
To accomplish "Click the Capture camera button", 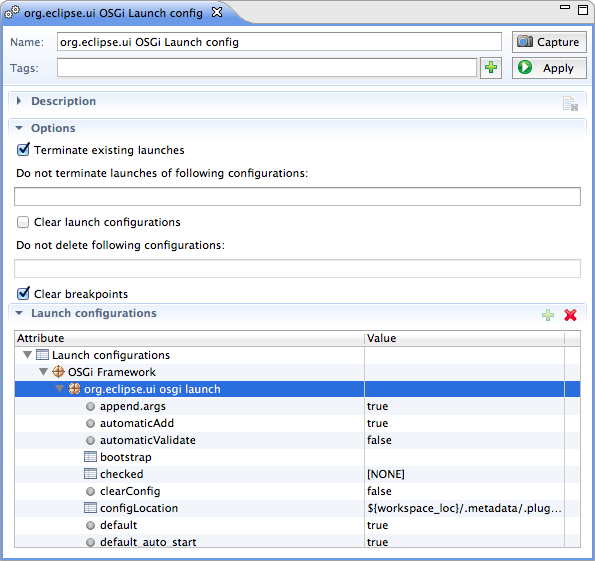I will (x=549, y=42).
